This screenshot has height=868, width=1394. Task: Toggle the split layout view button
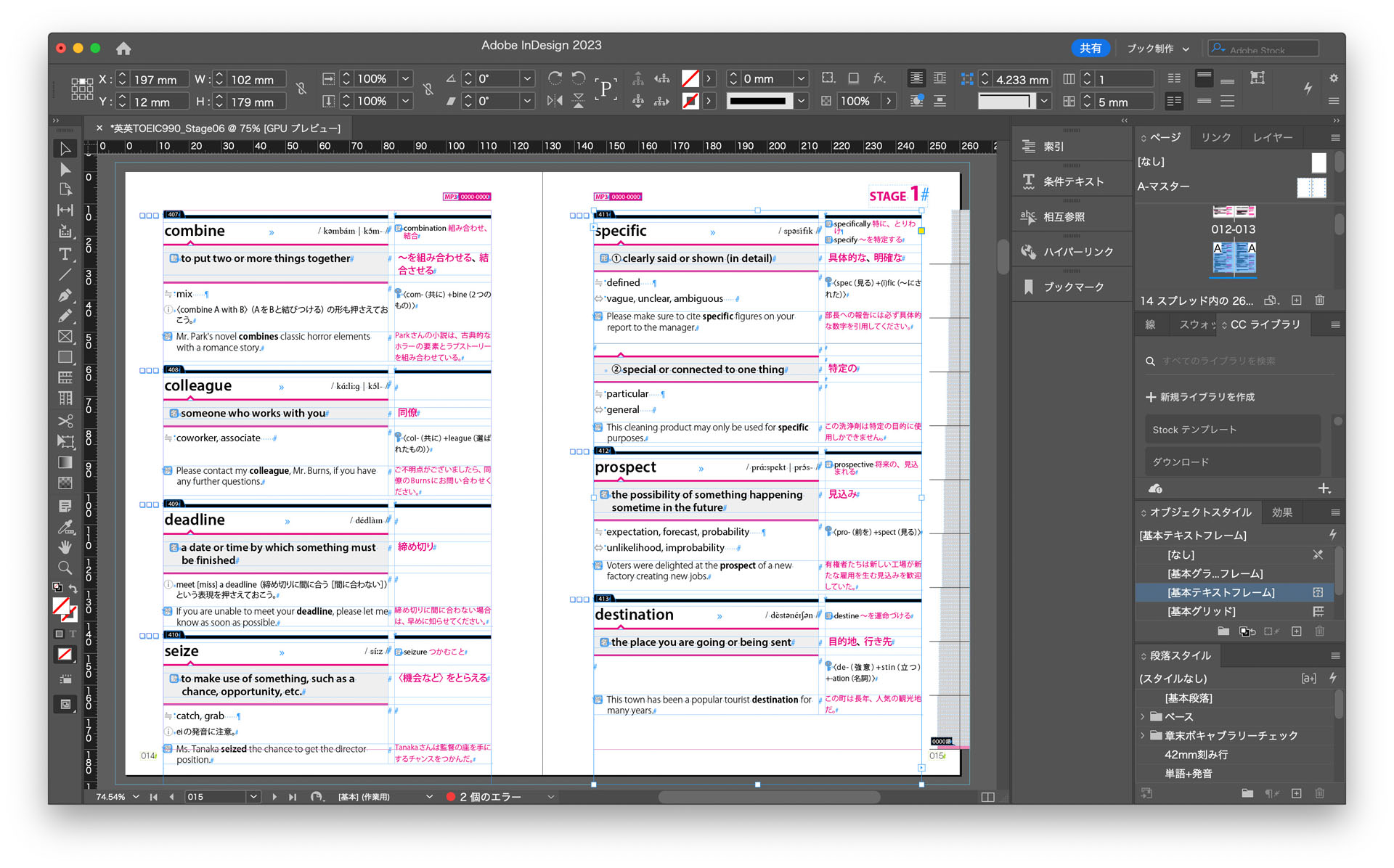click(987, 796)
